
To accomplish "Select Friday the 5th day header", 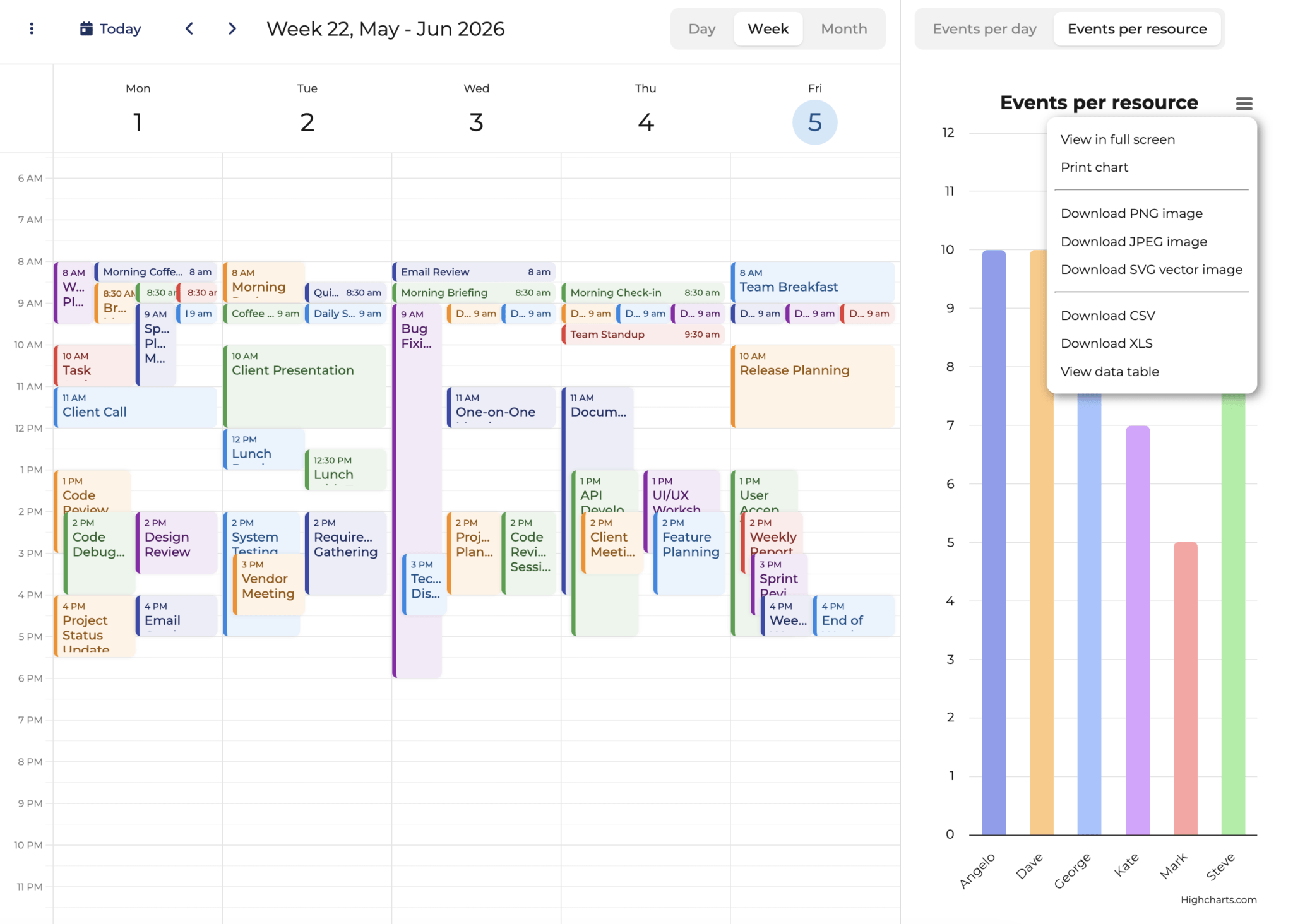I will pos(814,122).
